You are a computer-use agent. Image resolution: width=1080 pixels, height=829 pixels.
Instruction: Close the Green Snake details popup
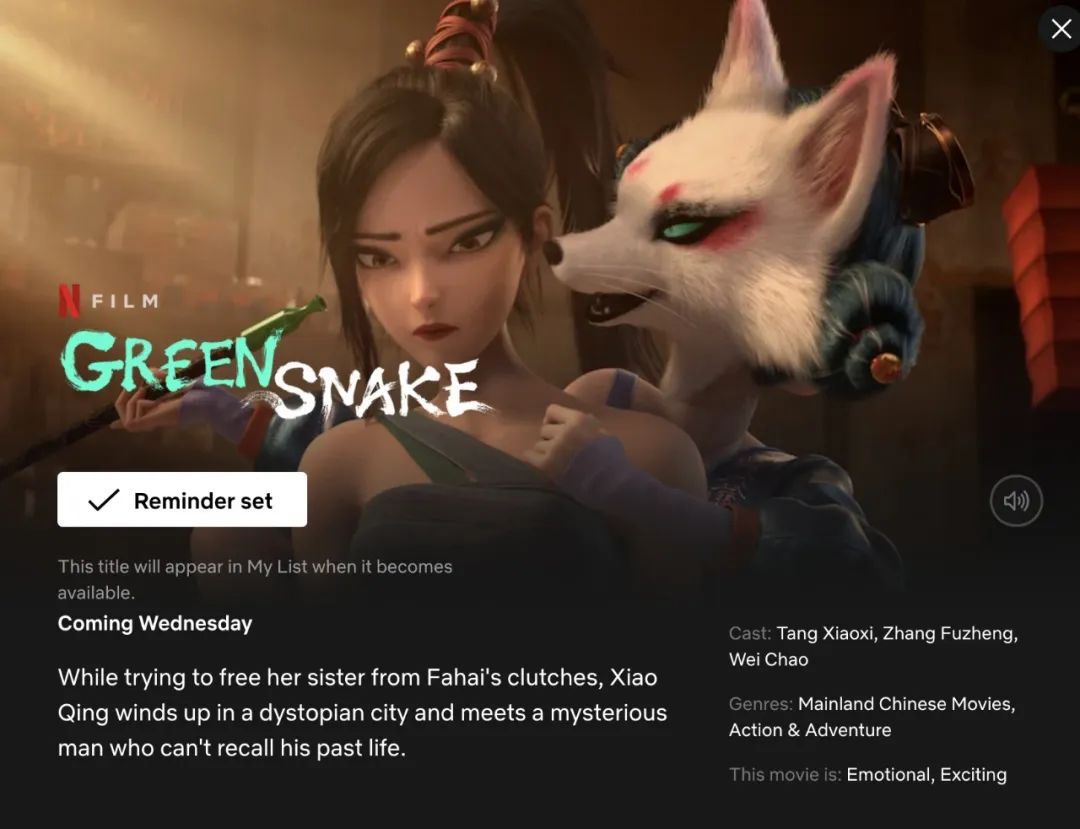coord(1061,28)
